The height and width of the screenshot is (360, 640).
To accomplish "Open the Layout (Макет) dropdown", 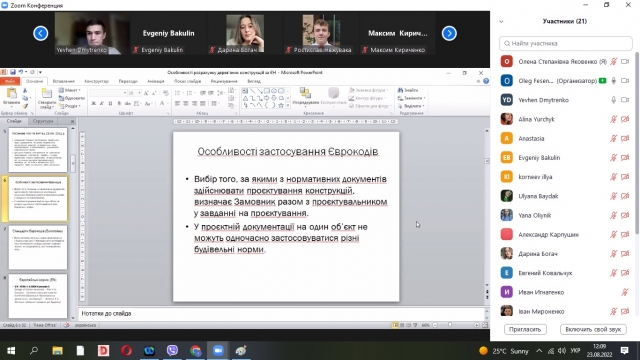I will point(70,90).
